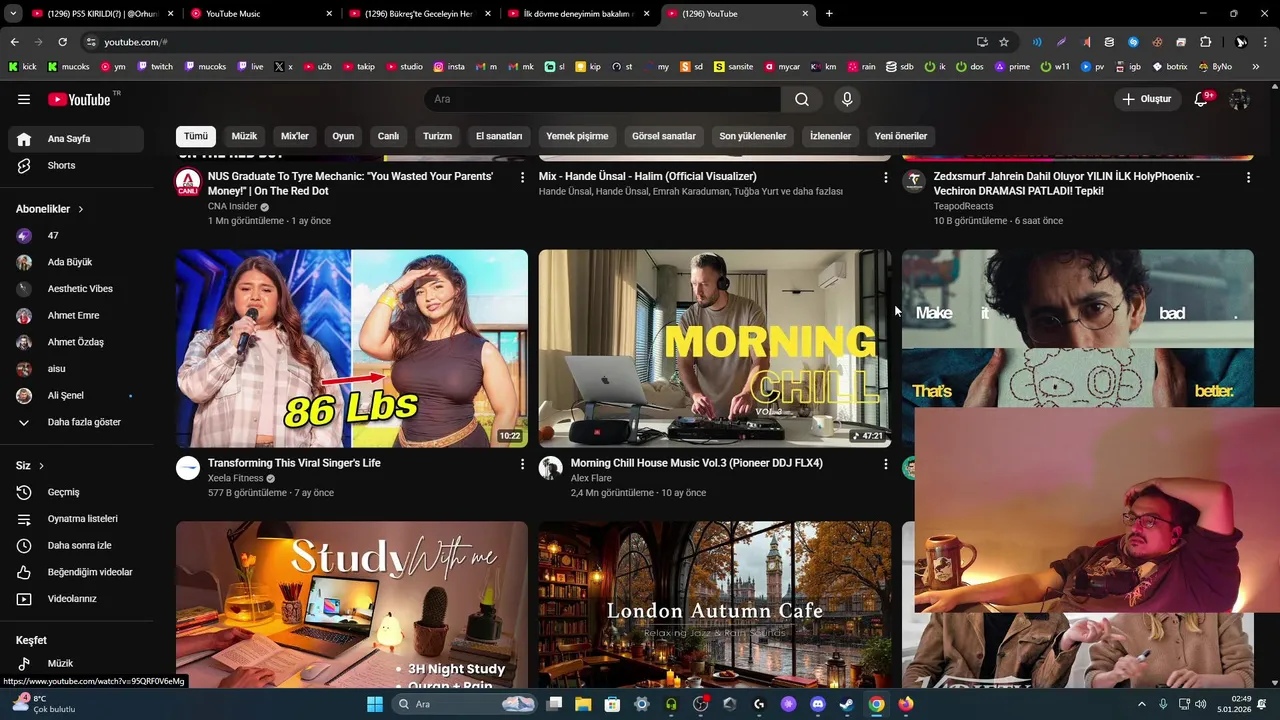
Task: Open the YouTube hamburger guide menu
Action: (24, 99)
